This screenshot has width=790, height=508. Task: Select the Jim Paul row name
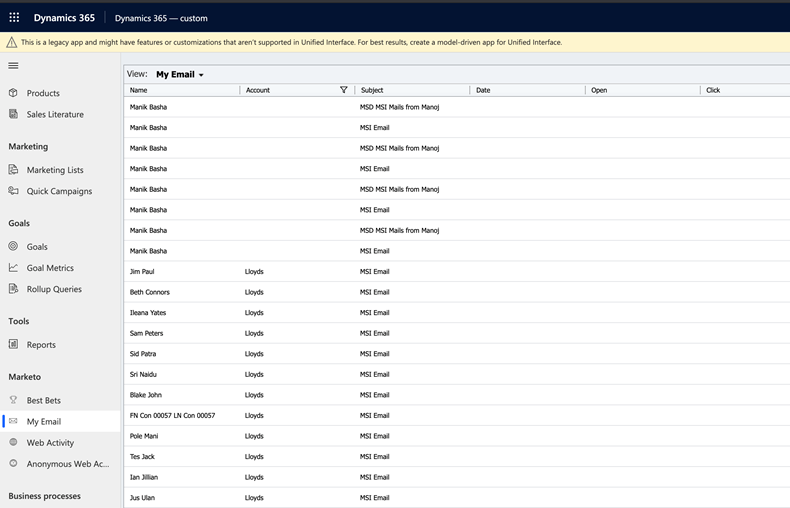click(x=142, y=272)
